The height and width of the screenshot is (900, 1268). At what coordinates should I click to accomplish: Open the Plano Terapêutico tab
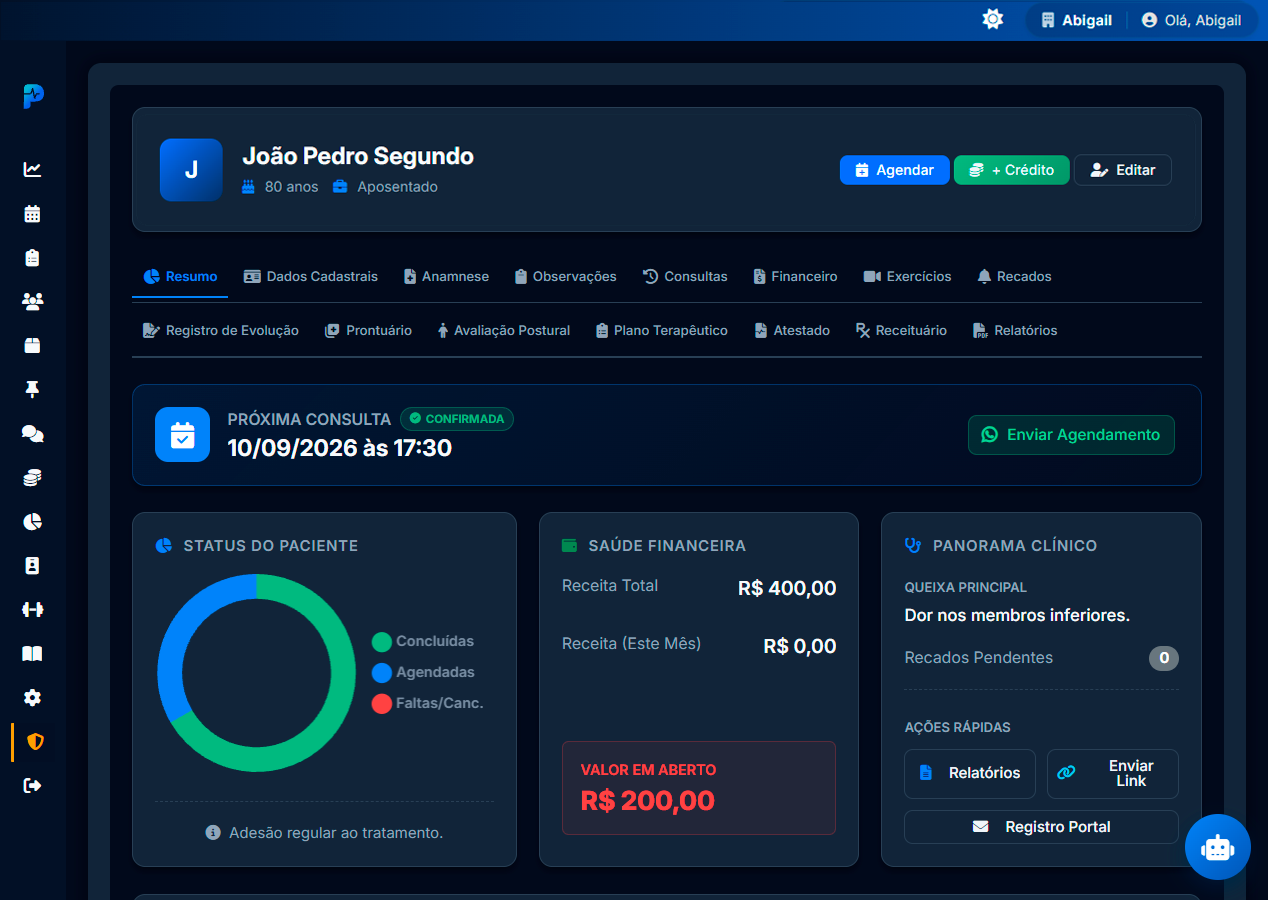tap(661, 331)
